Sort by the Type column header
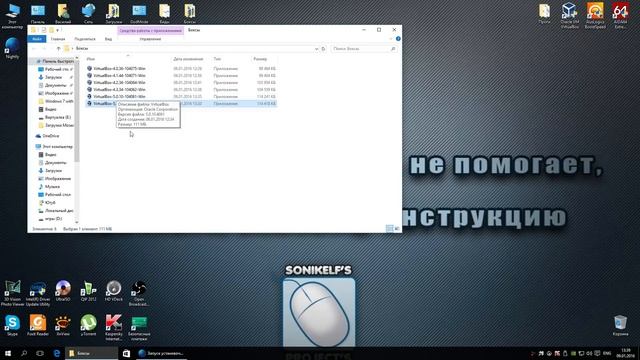This screenshot has width=640, height=360. [x=217, y=59]
